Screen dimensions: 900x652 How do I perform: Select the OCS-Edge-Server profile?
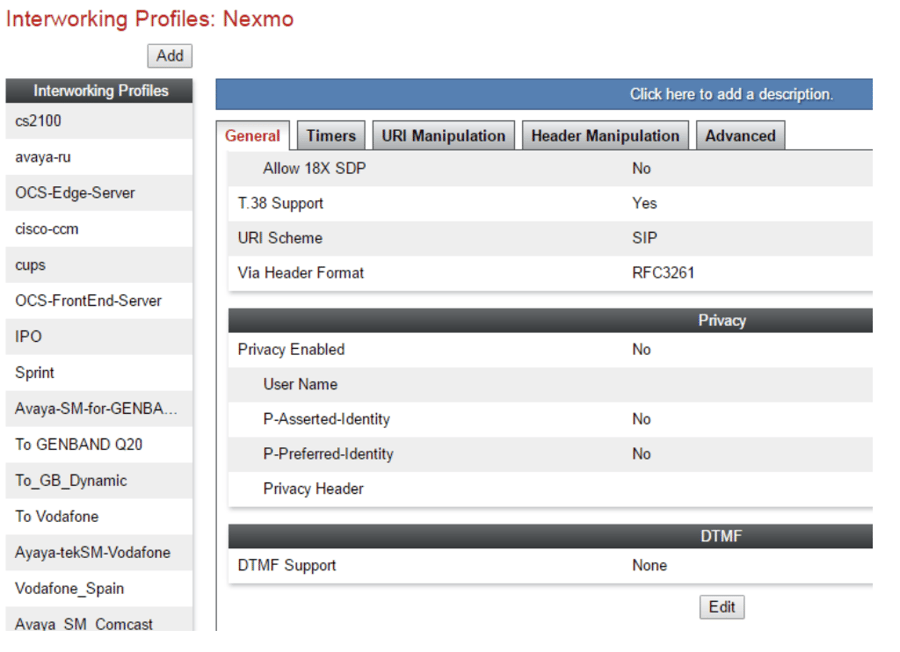[99, 193]
